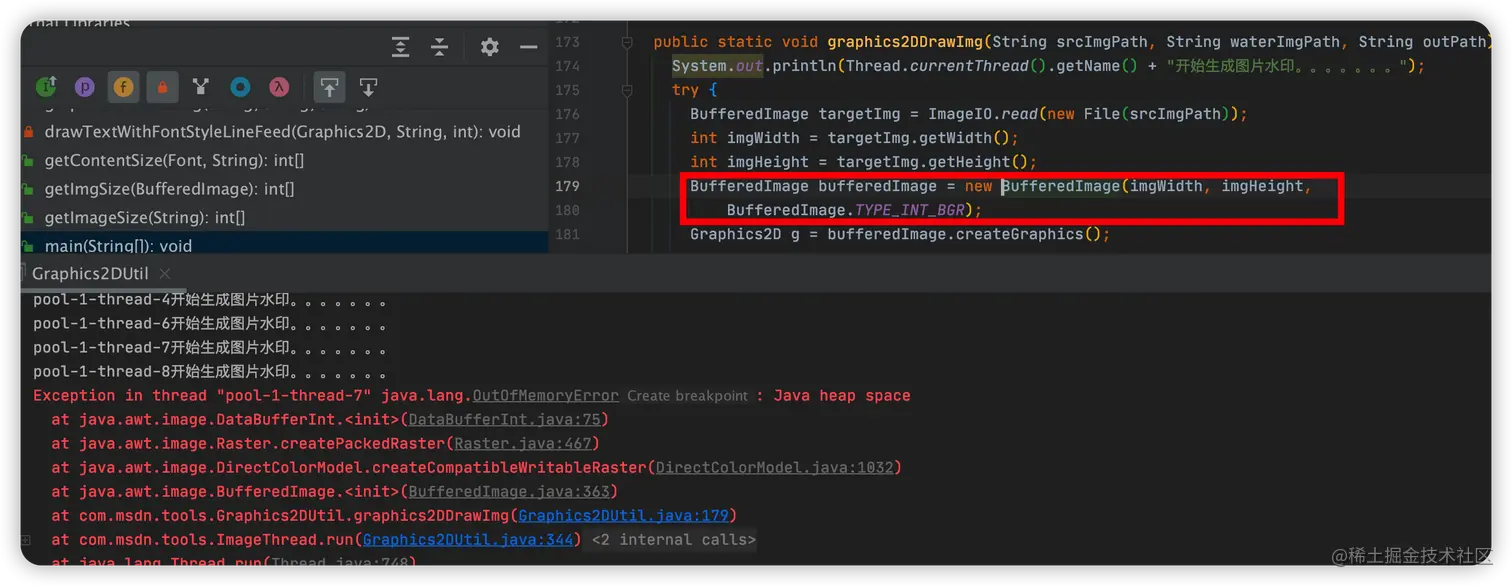Toggle the fork-shaped grouping filter
Viewport: 1512px width, 586px height.
click(201, 87)
